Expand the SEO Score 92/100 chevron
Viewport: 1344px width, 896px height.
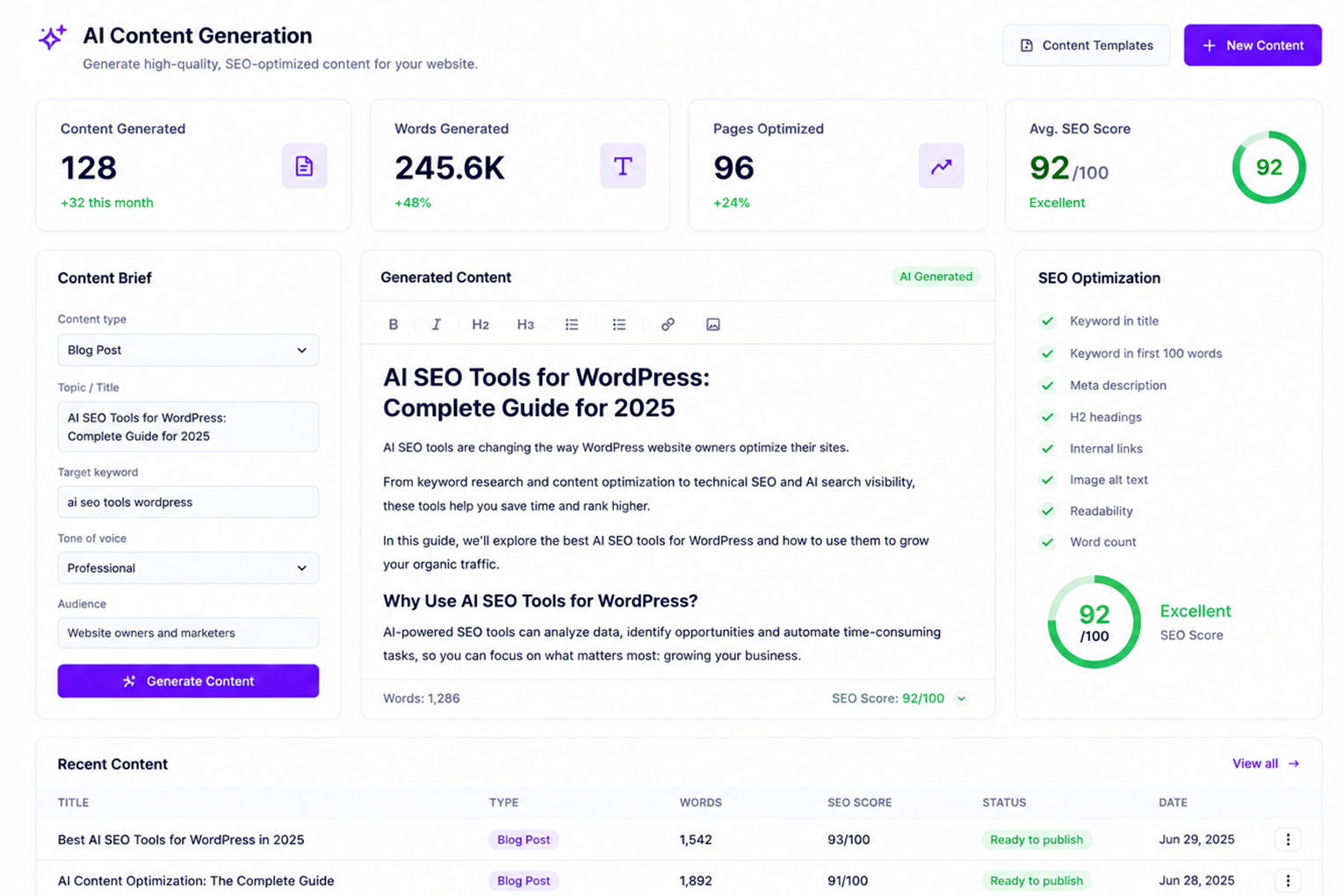pyautogui.click(x=962, y=699)
